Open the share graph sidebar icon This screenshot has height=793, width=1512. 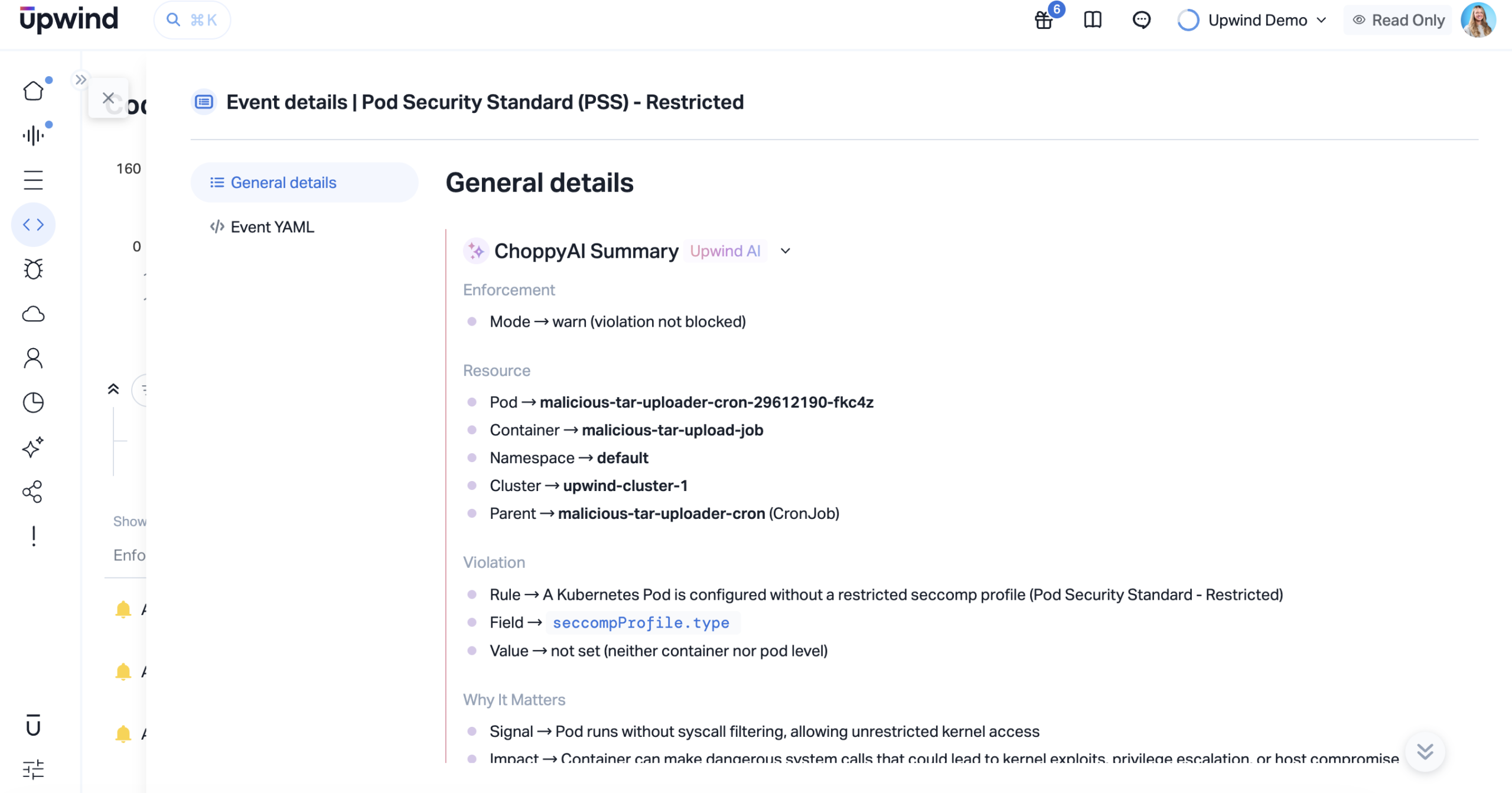pyautogui.click(x=33, y=492)
